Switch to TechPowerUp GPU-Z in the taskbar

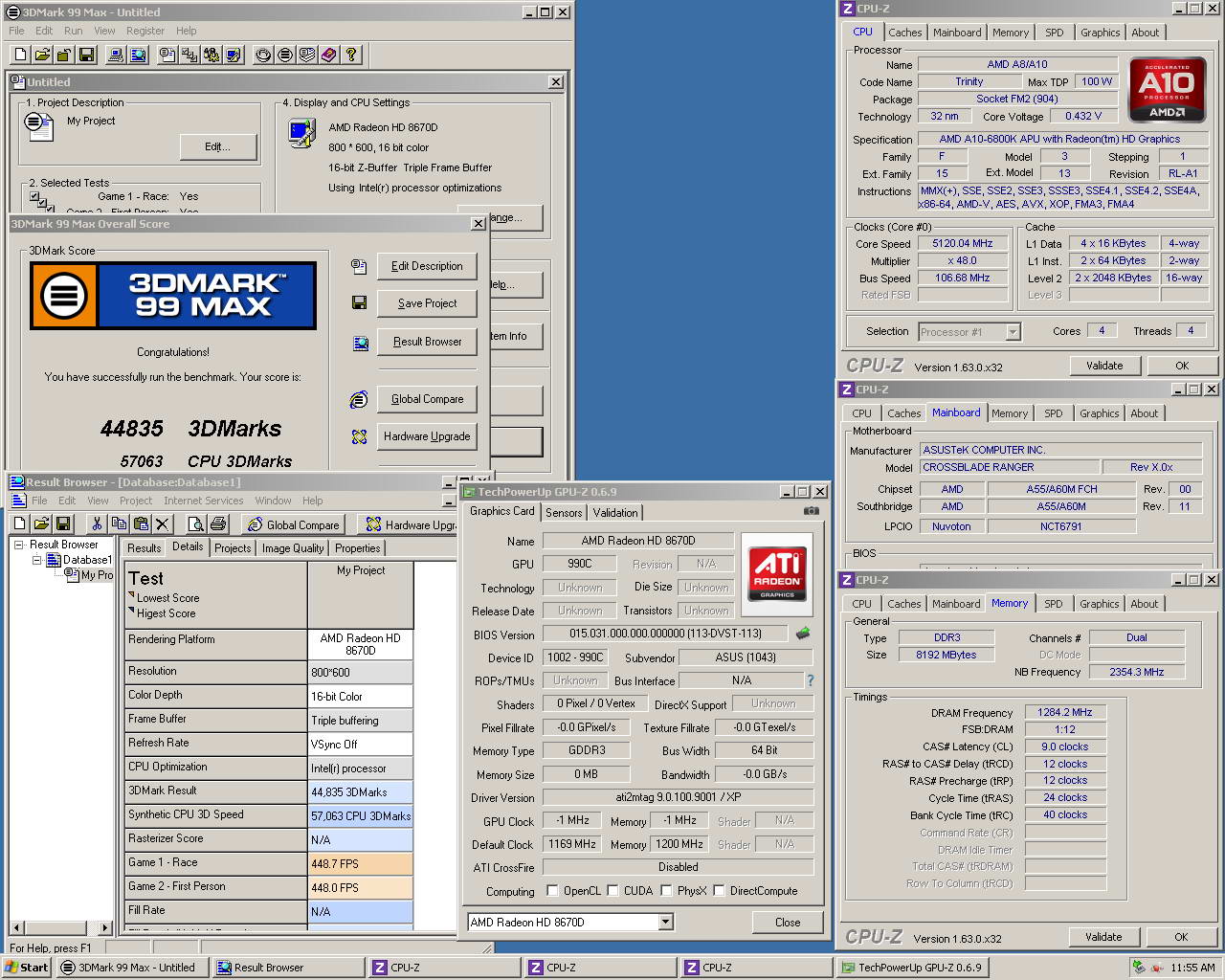tap(912, 968)
